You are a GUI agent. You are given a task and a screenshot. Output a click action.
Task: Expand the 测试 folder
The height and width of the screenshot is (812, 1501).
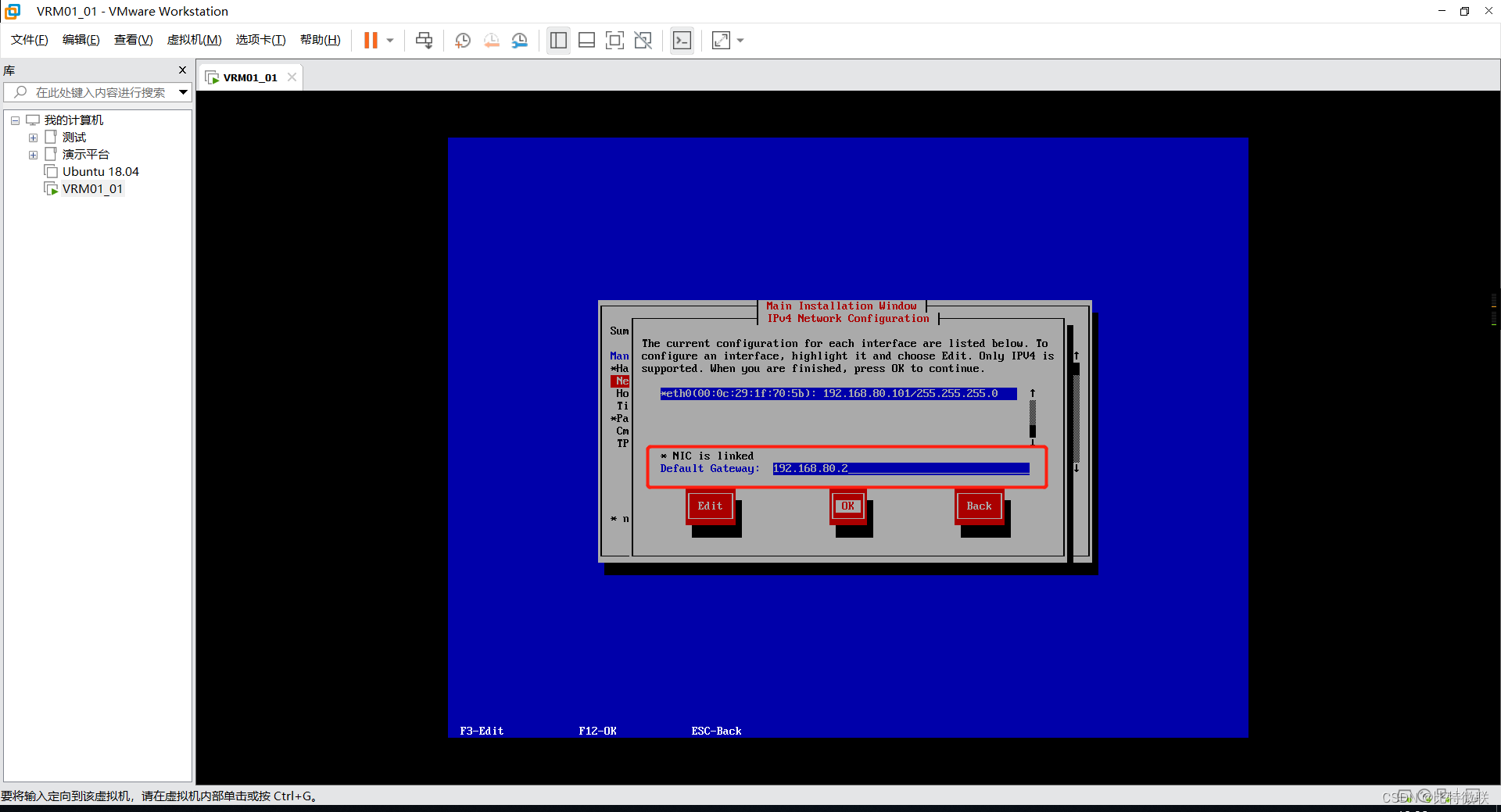[x=33, y=138]
